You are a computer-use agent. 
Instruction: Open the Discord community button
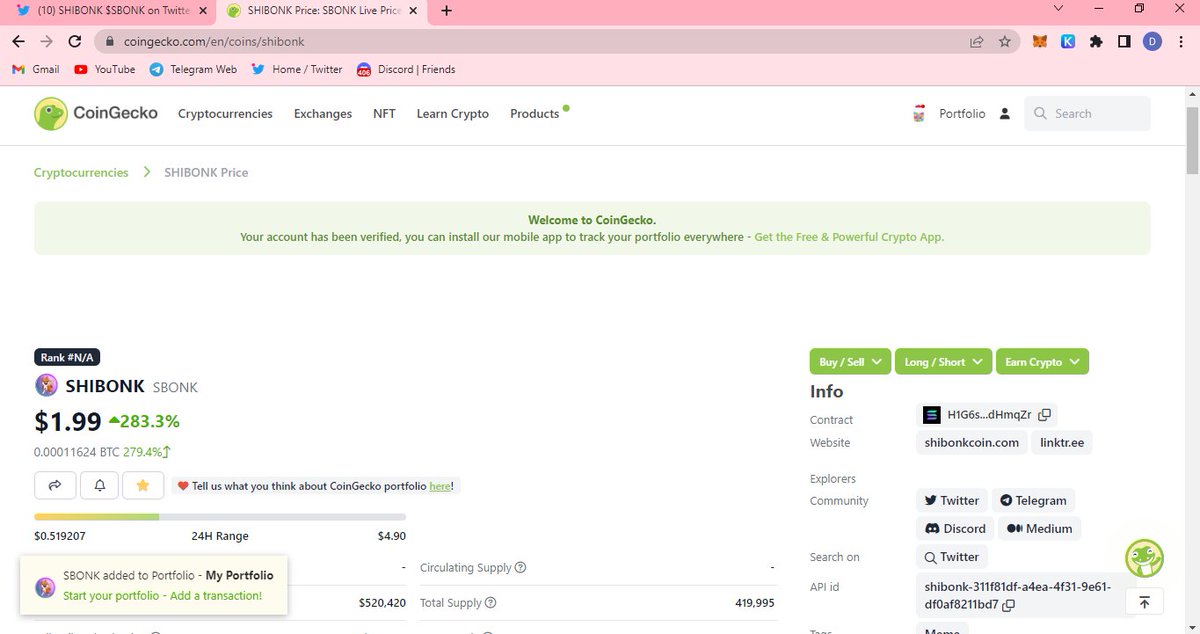click(956, 528)
